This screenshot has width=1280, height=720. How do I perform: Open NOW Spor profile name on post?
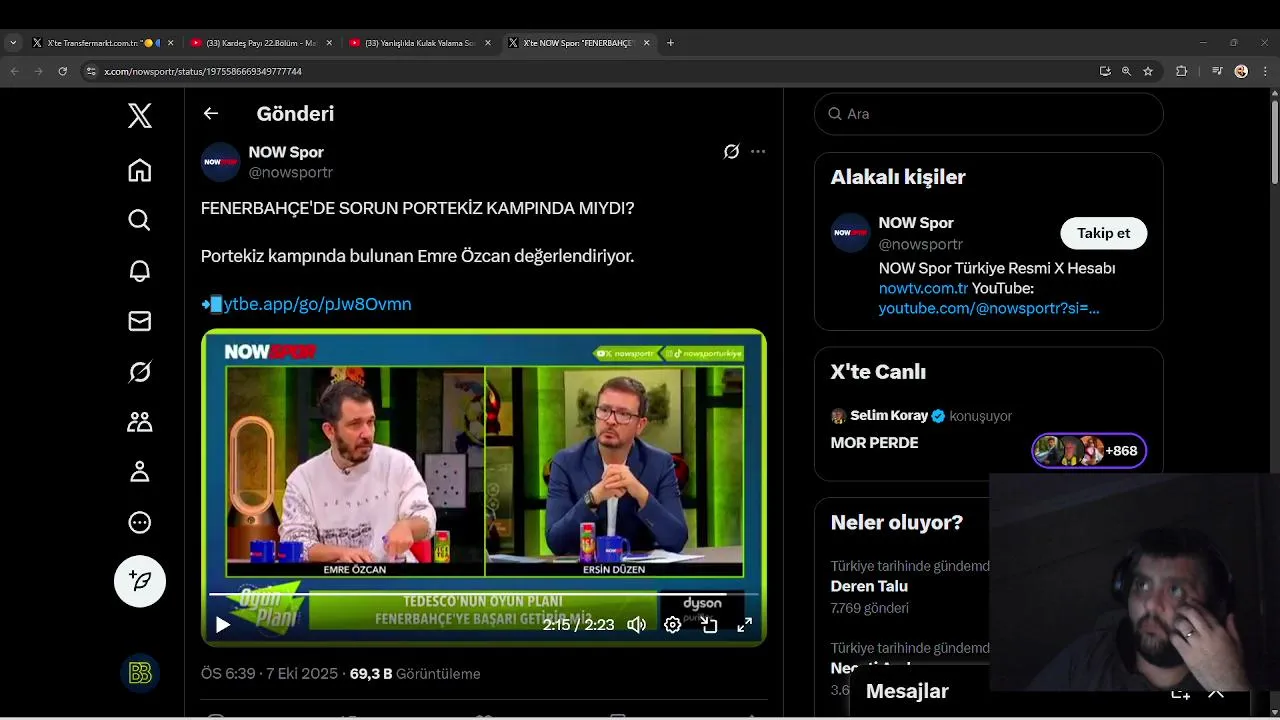[286, 152]
